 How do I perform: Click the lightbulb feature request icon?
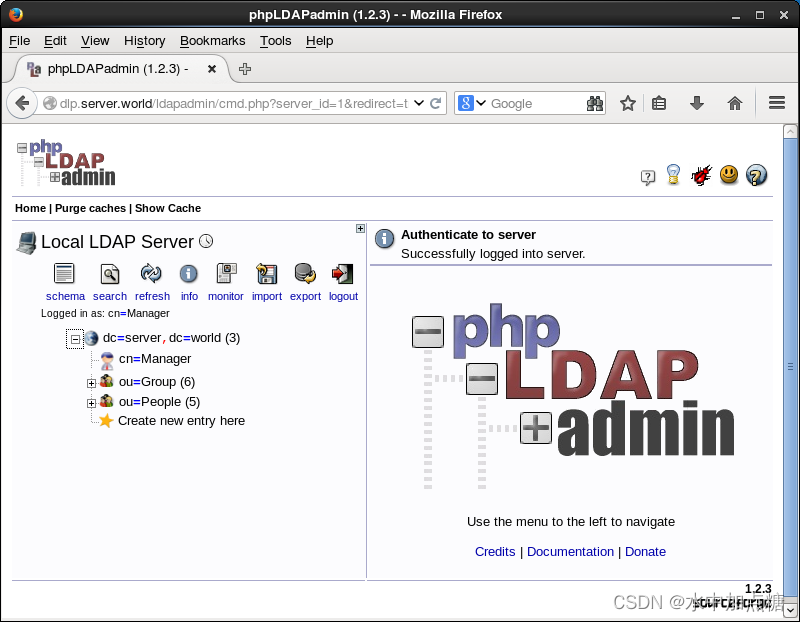(x=673, y=175)
